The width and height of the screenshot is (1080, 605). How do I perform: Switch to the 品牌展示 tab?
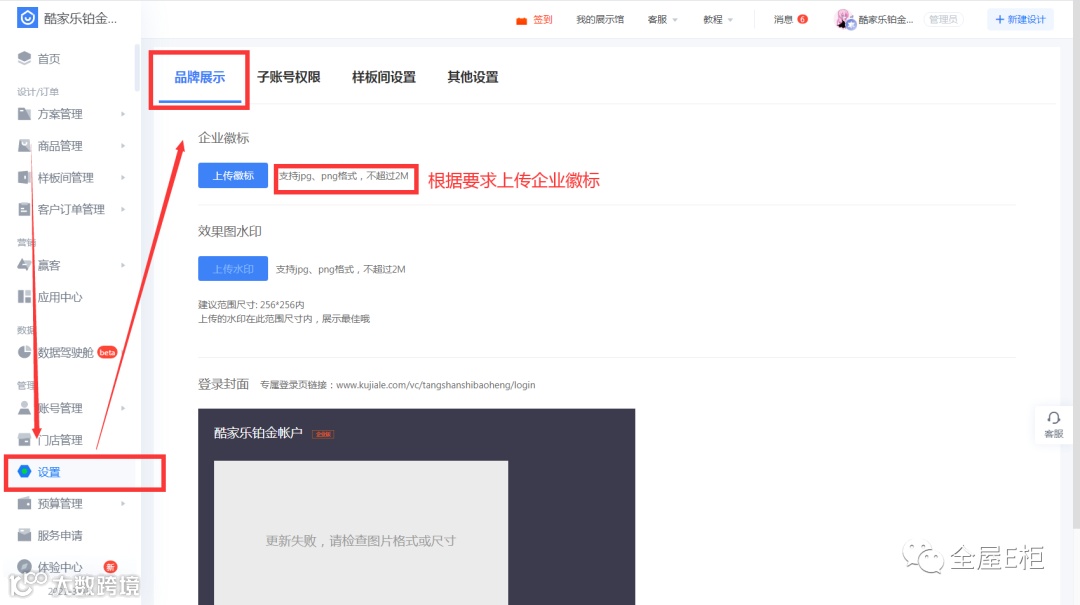pos(200,77)
